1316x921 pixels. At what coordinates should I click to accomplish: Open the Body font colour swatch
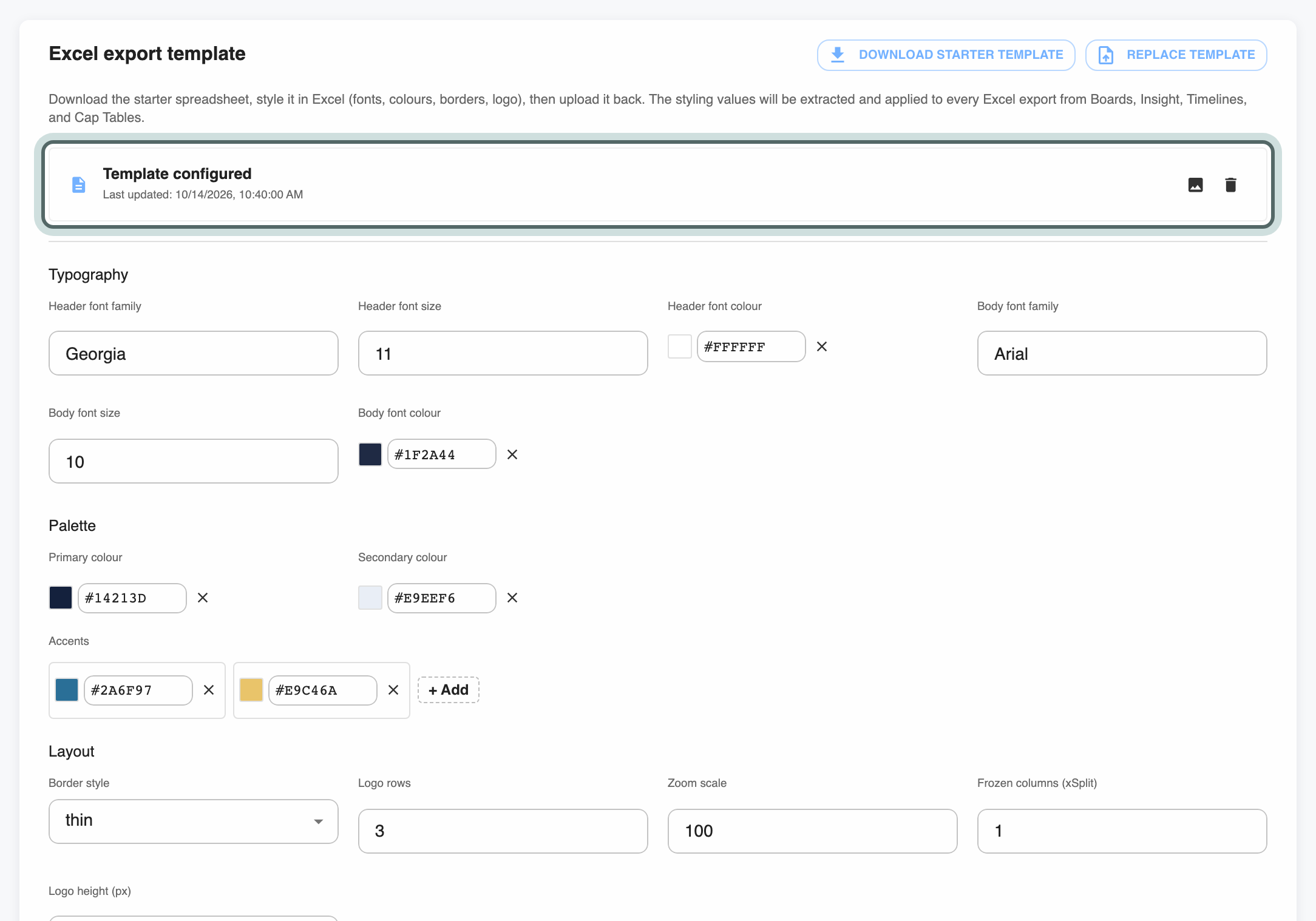tap(370, 454)
